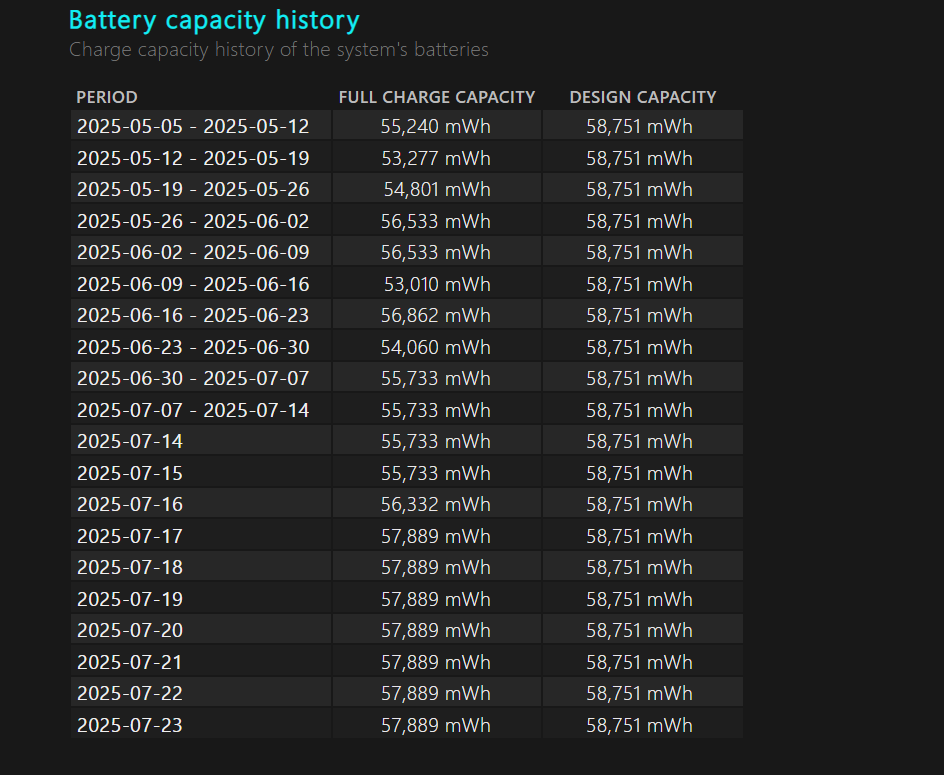944x775 pixels.
Task: Select period 2025-05-26 - 2025-06-02
Action: pos(193,222)
